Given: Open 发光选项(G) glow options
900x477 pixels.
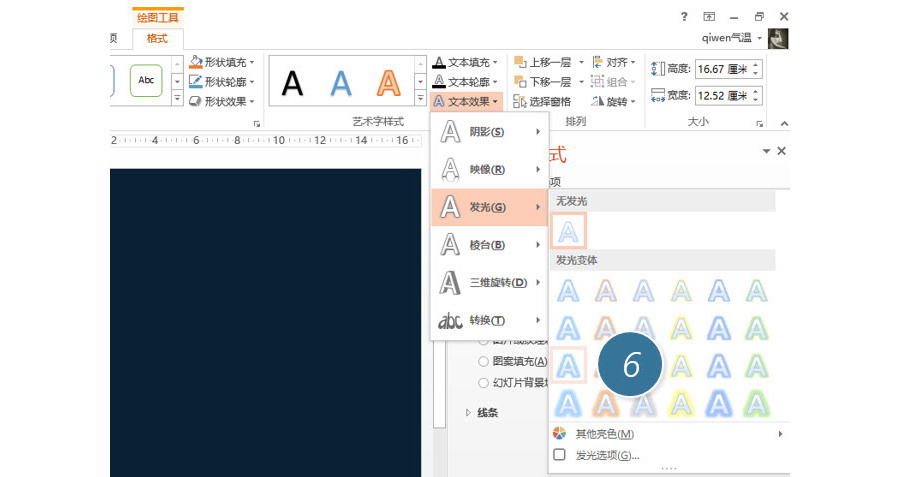Looking at the screenshot, I should coord(669,455).
